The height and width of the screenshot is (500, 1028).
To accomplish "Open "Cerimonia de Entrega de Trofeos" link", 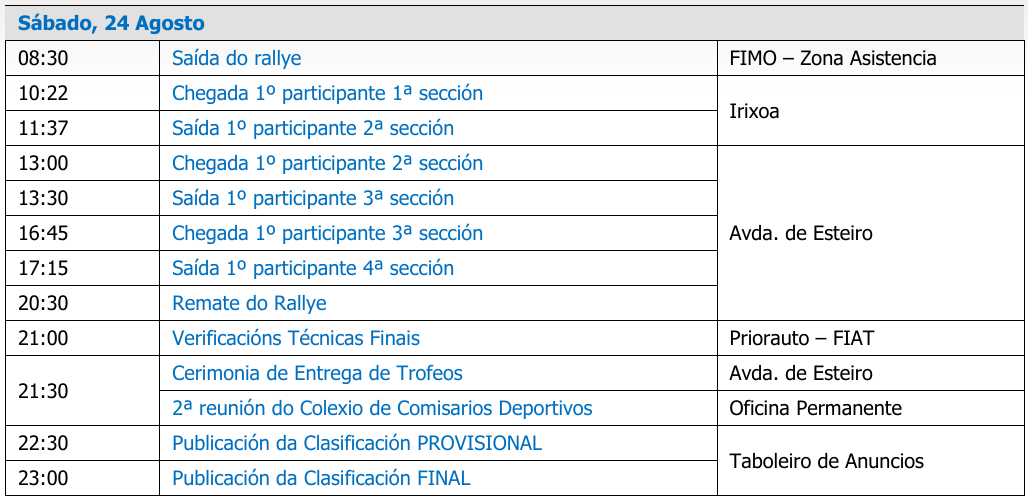I will 317,374.
